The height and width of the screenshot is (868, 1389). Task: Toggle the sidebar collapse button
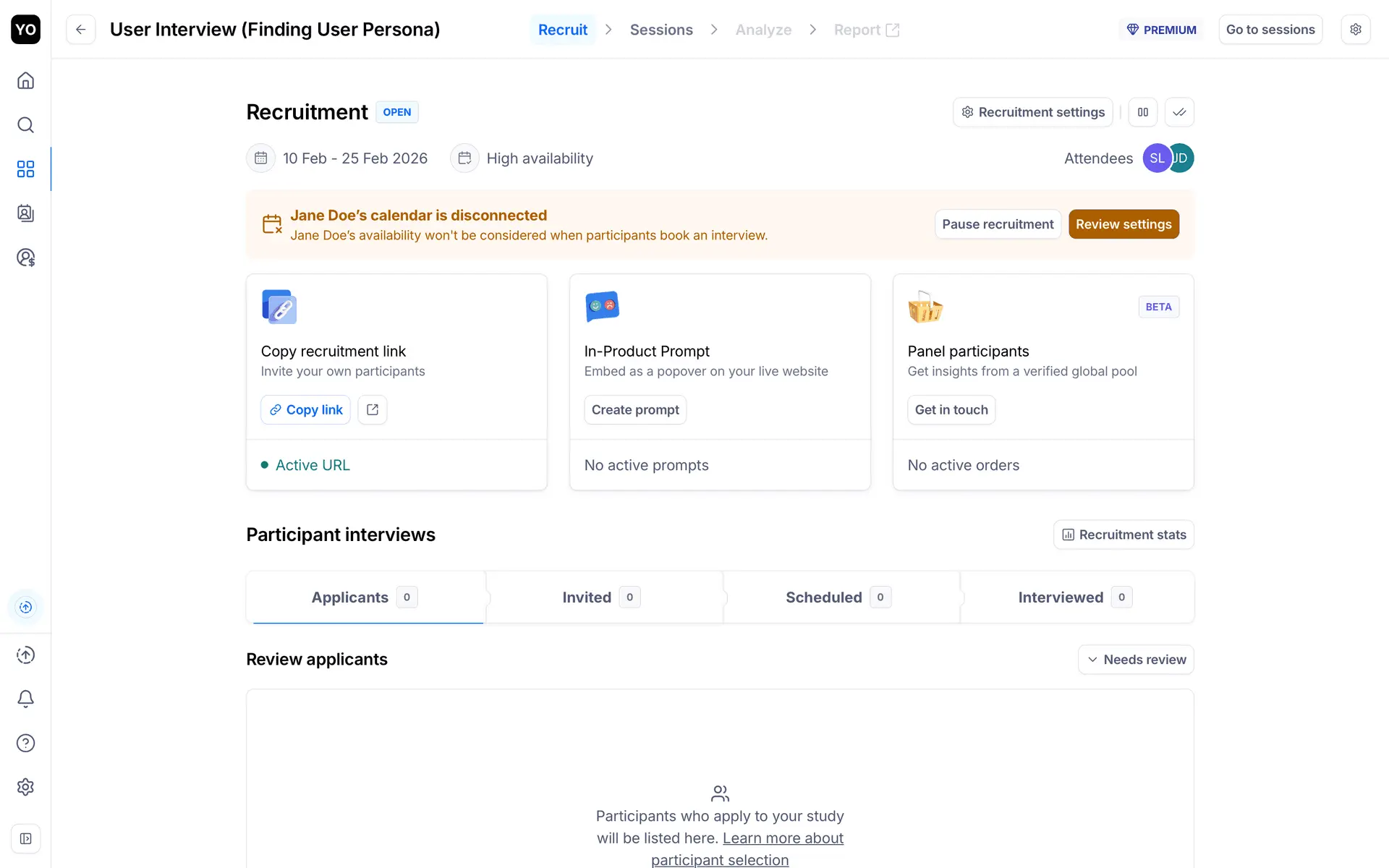pyautogui.click(x=25, y=839)
